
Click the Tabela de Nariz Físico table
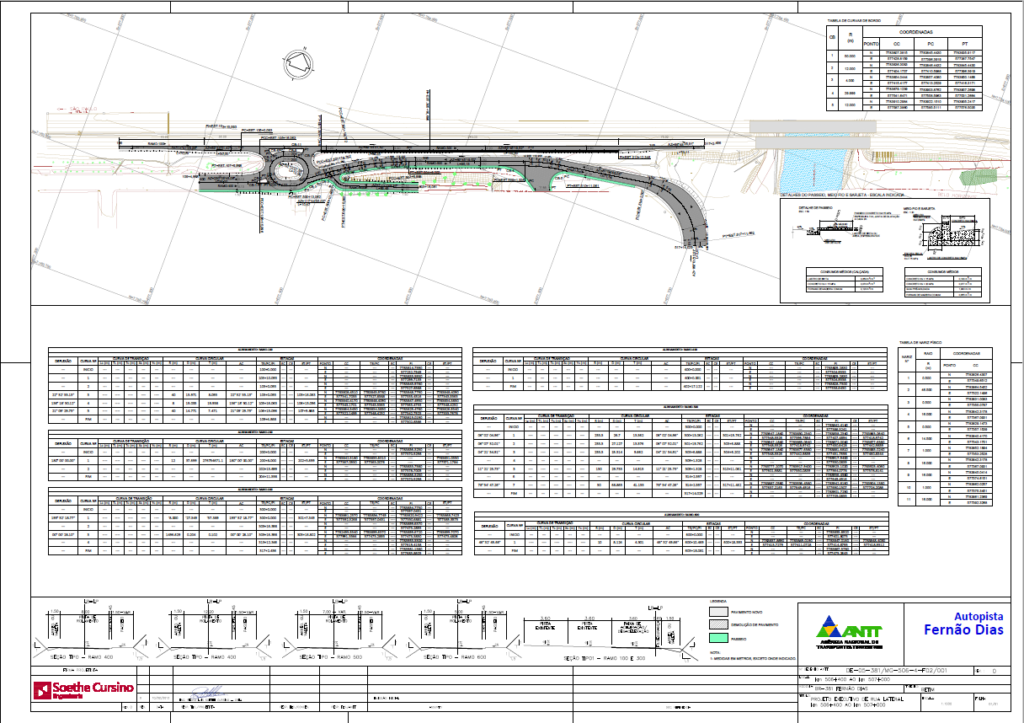click(x=945, y=428)
